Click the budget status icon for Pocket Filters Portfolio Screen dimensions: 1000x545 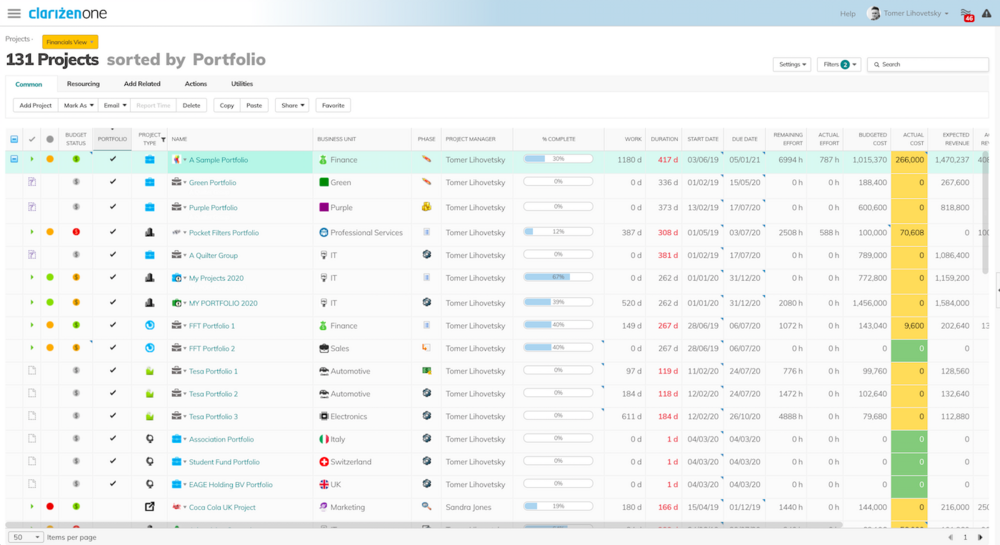click(x=76, y=232)
